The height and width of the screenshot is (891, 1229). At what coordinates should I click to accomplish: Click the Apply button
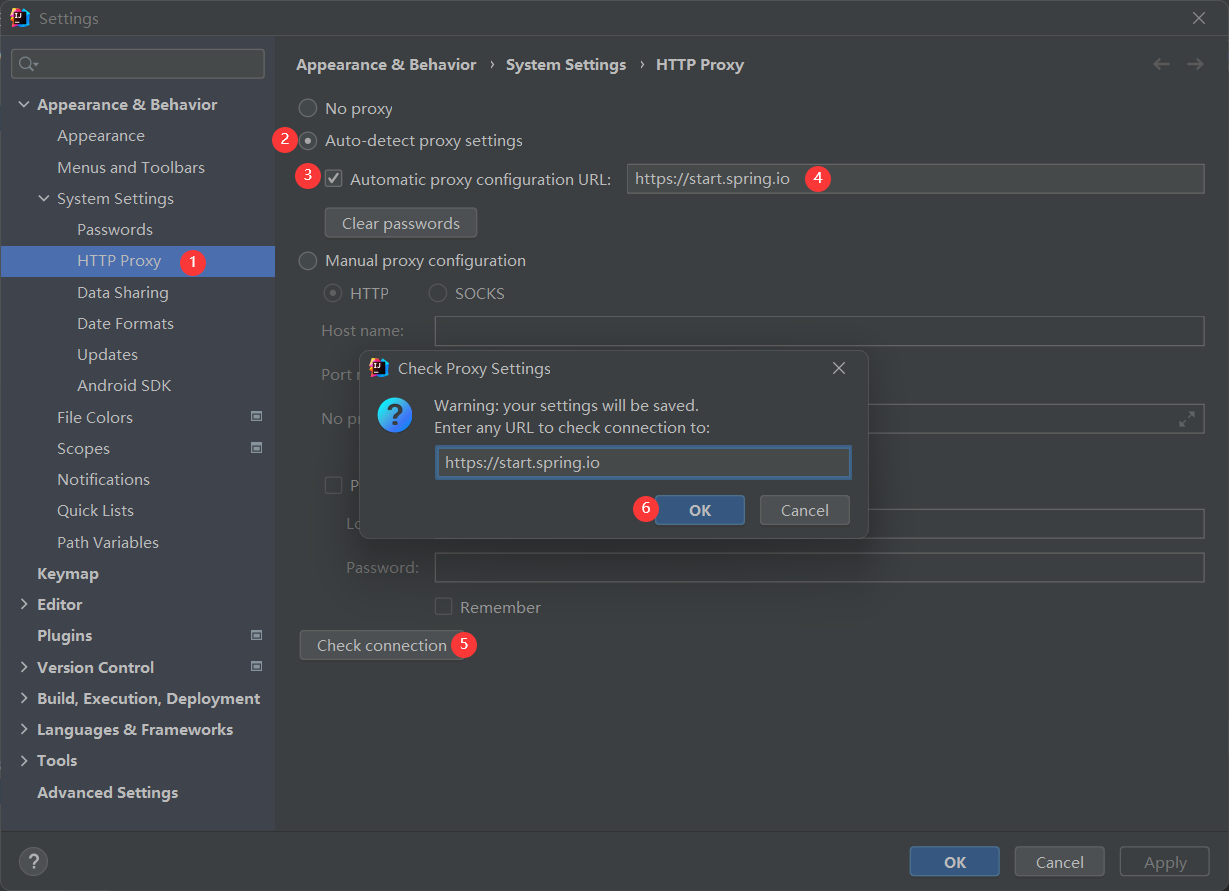click(x=1165, y=862)
